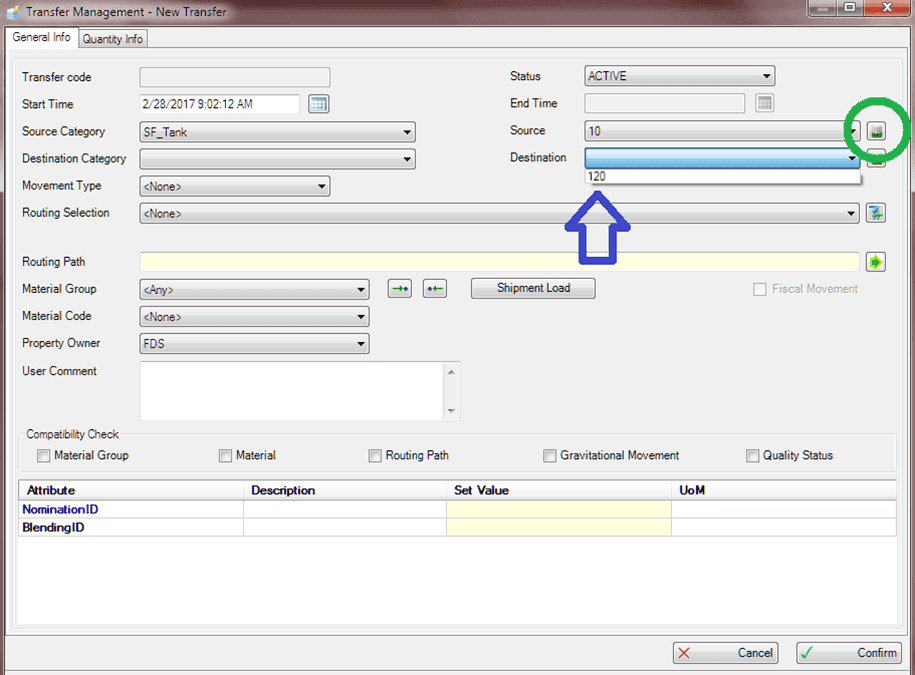
Task: Check the Routing Path compatibility option
Action: 375,455
